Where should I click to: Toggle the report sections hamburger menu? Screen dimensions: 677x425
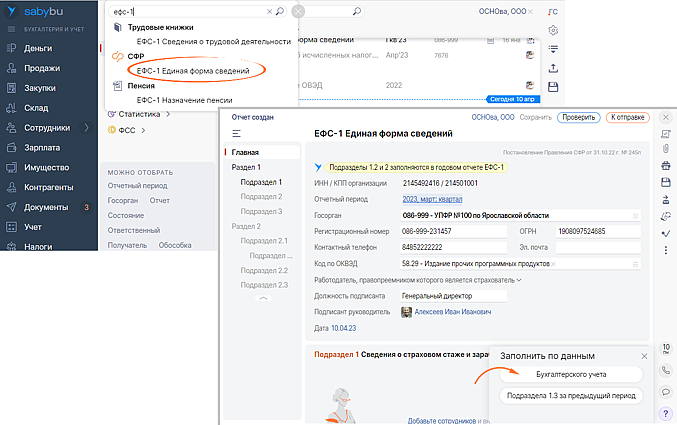[236, 133]
